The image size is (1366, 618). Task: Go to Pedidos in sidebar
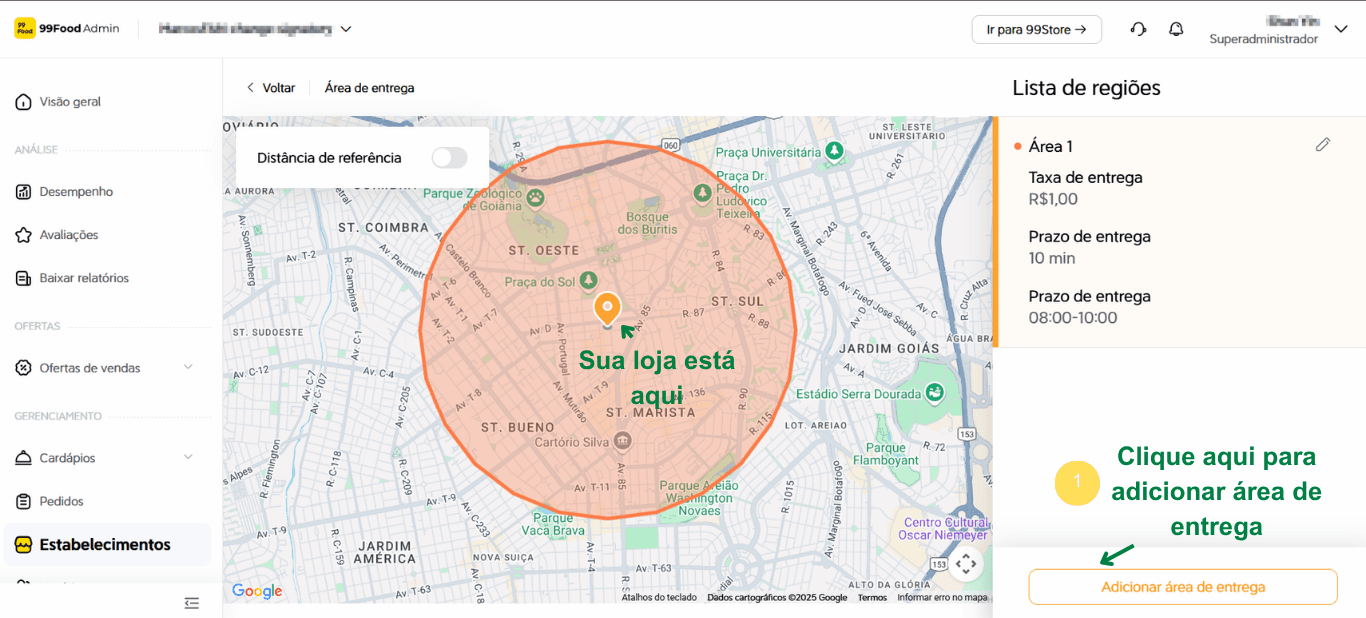(x=61, y=501)
